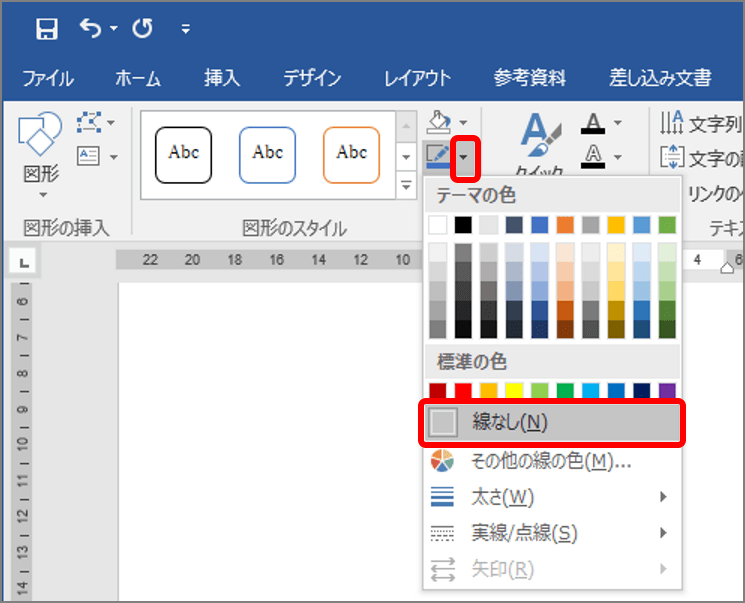Pick the yellow standard color swatch
This screenshot has width=745, height=603.
coord(514,391)
